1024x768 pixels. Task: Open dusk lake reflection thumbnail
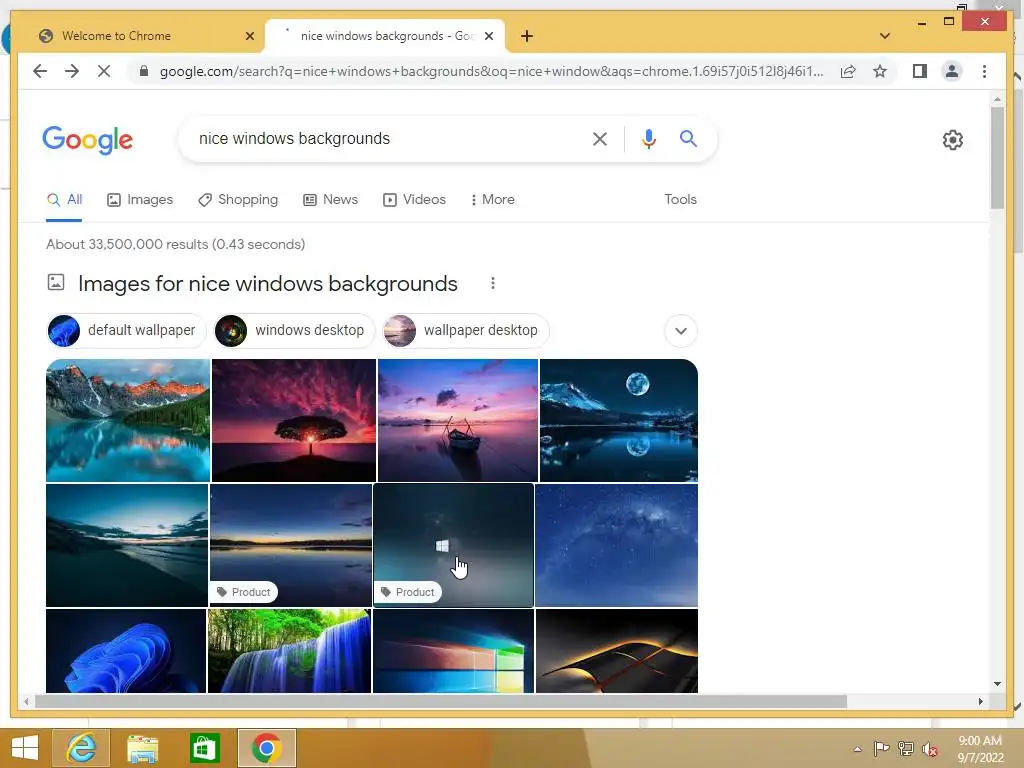coord(291,545)
